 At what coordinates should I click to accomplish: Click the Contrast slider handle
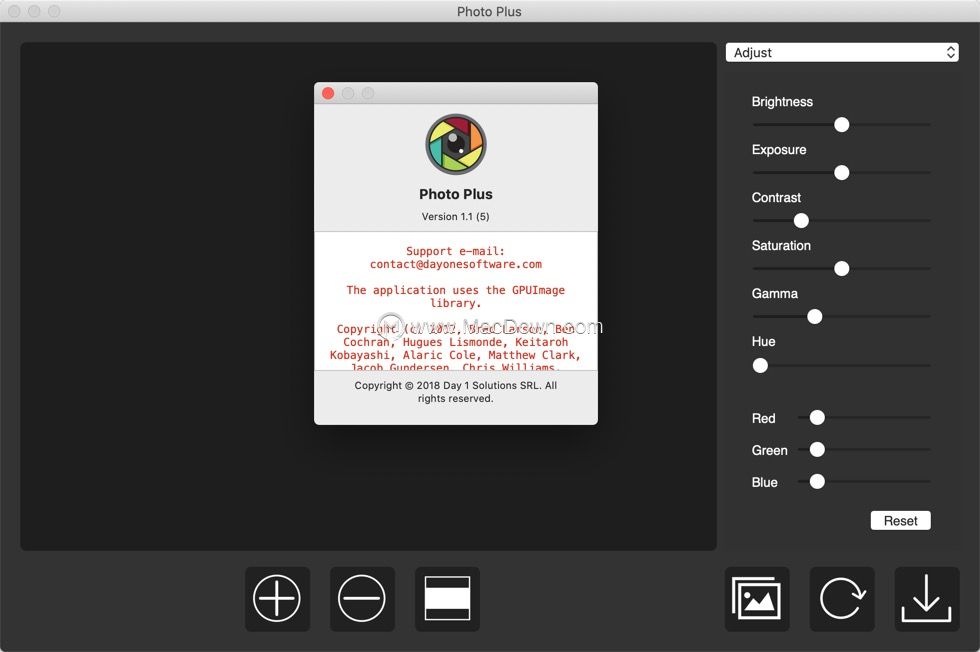(801, 221)
